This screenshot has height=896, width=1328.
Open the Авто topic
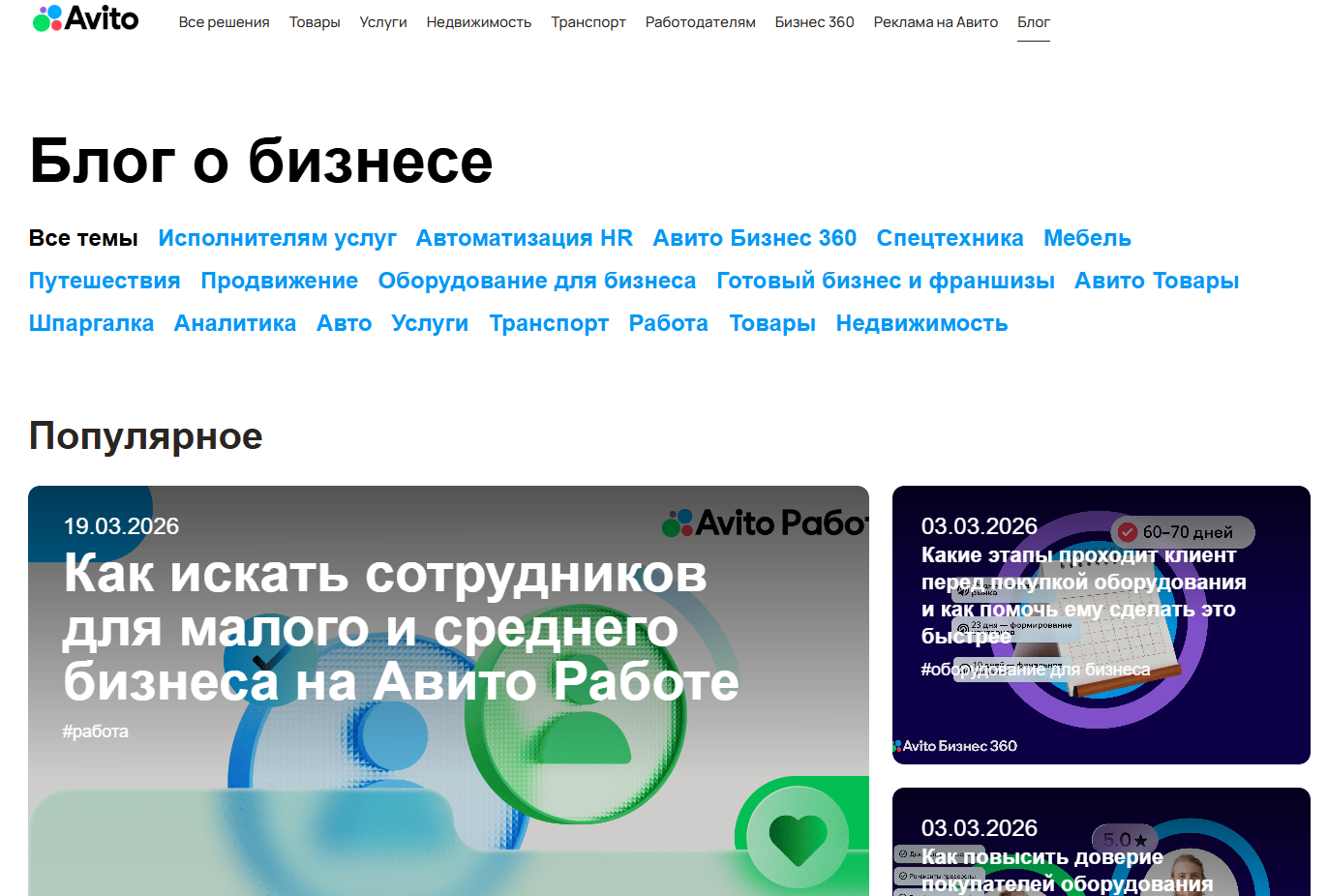click(x=344, y=323)
